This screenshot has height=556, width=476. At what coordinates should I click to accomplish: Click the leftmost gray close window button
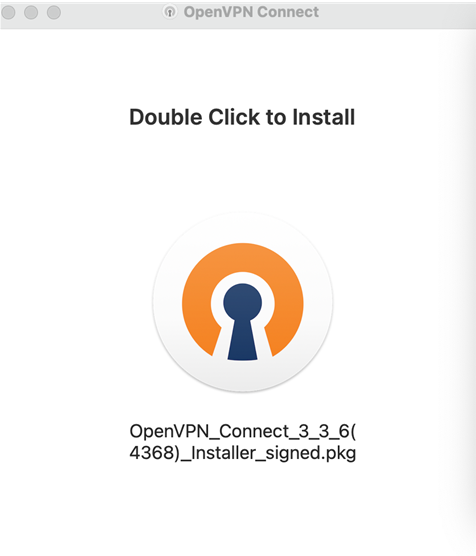pyautogui.click(x=8, y=12)
